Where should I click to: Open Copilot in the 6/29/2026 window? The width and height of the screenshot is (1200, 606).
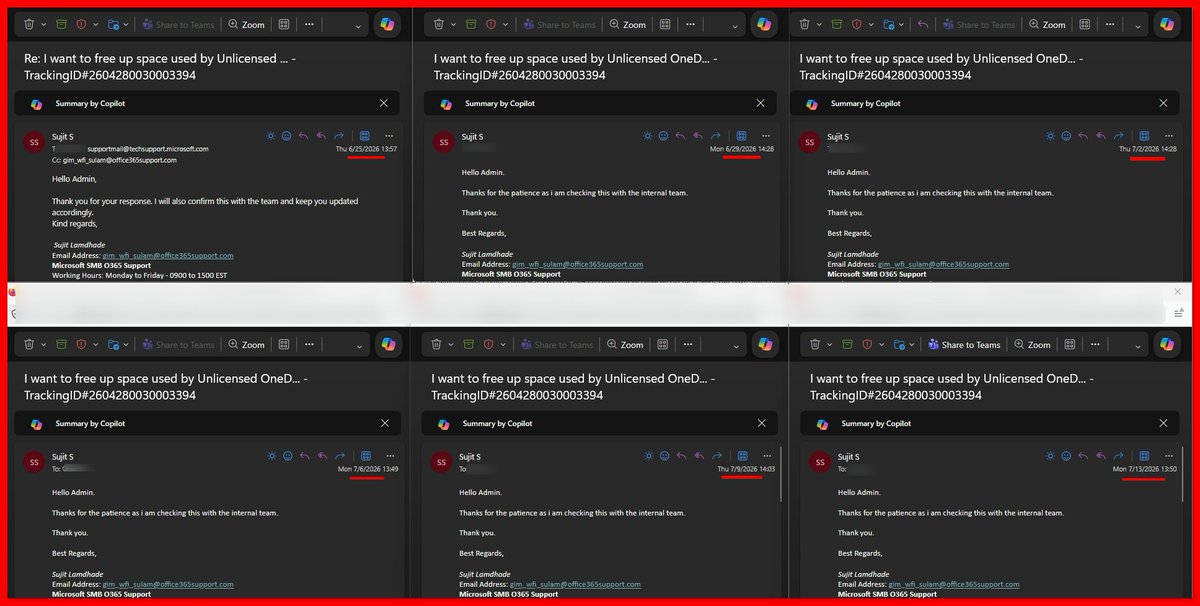coord(764,24)
